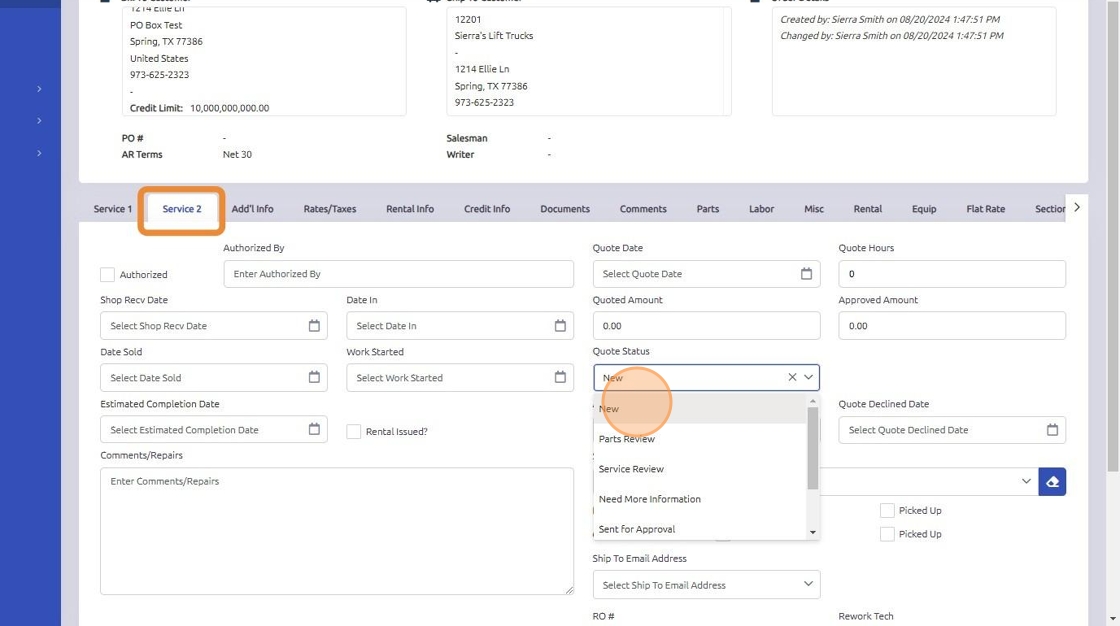Image resolution: width=1120 pixels, height=626 pixels.
Task: Collapse the Quote Status dropdown arrow
Action: [x=809, y=378]
